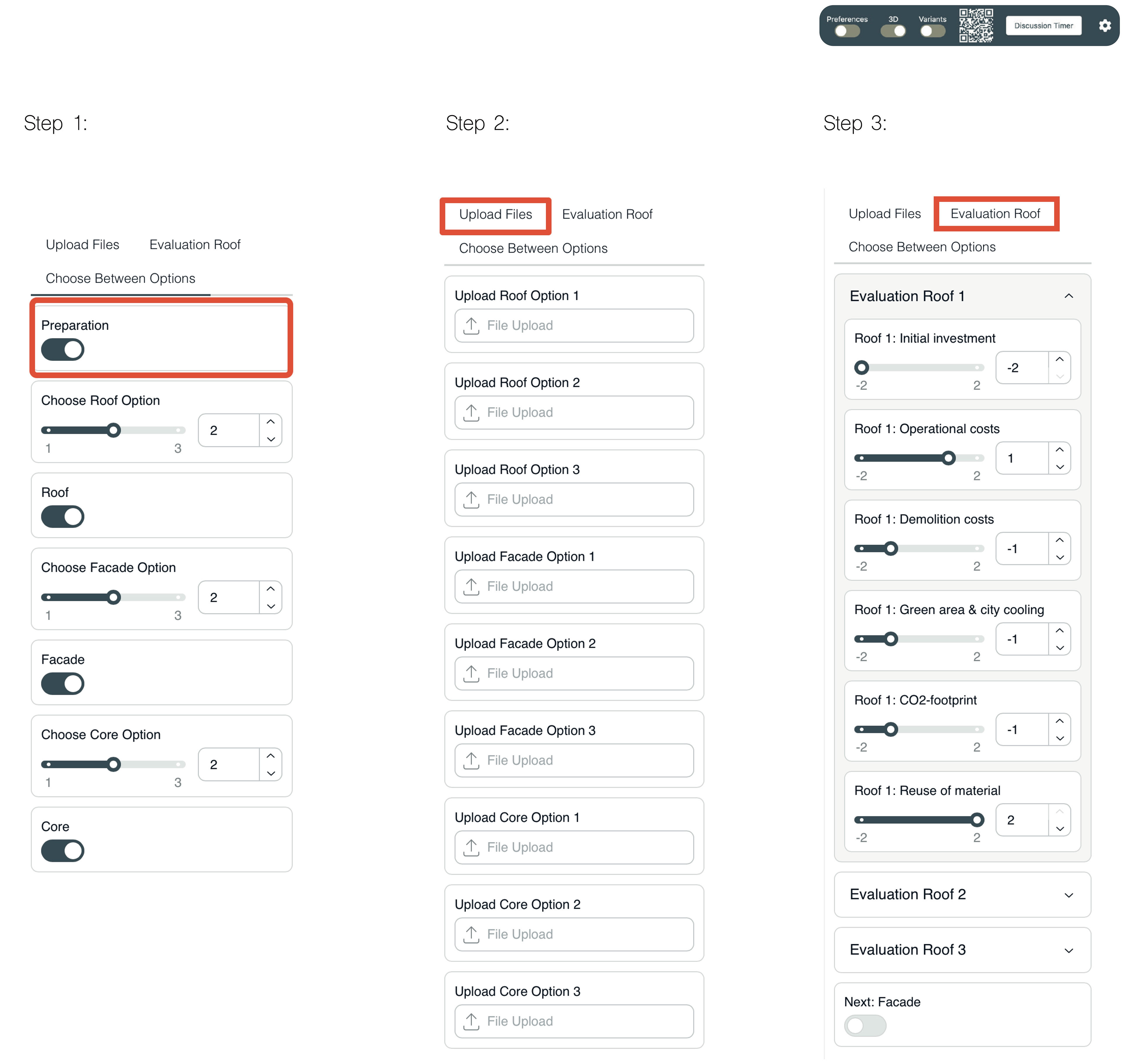Collapse the Evaluation Roof 1 section
The height and width of the screenshot is (1064, 1124).
(x=1068, y=296)
